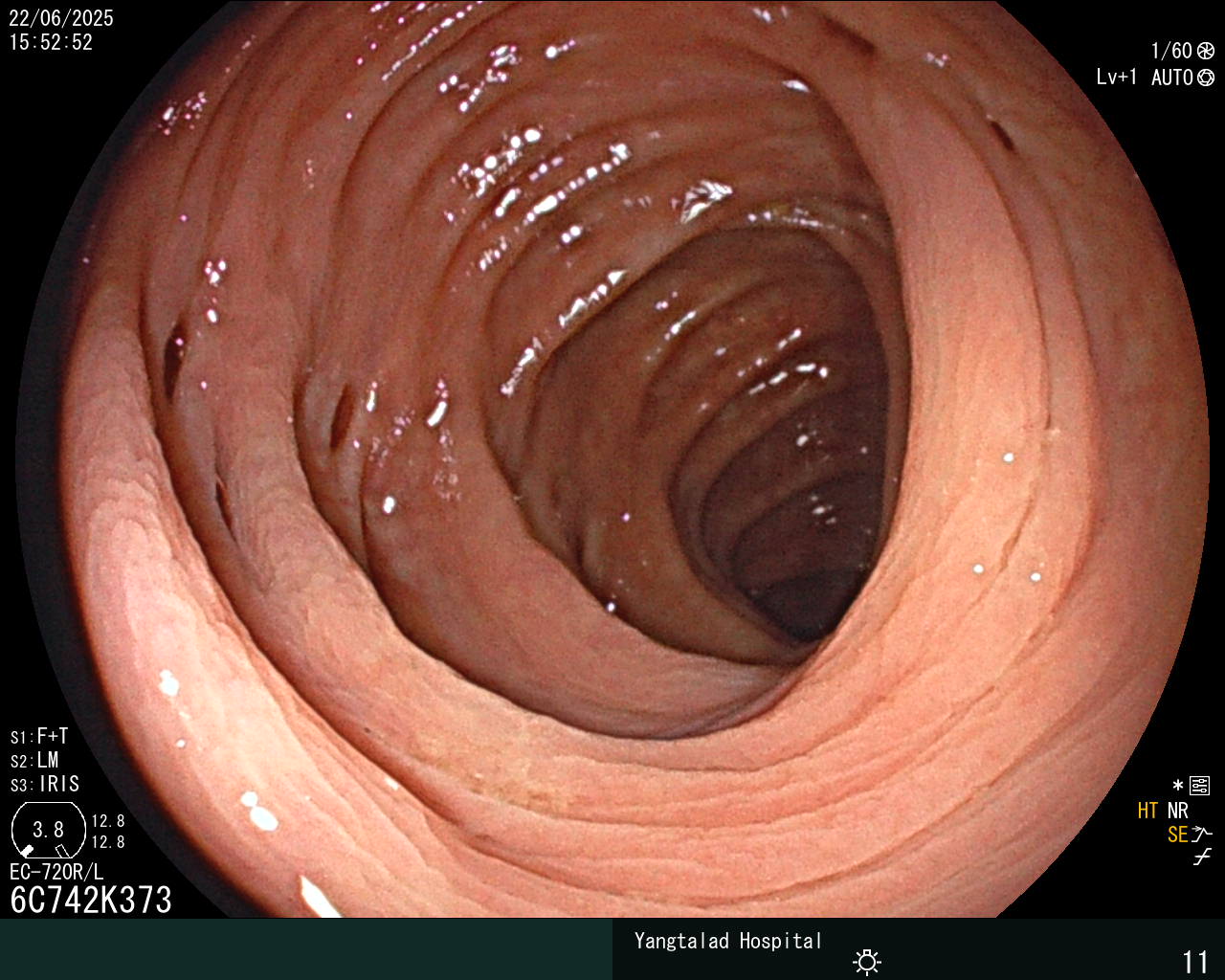Click the Lv+1 brightness level value
The height and width of the screenshot is (980, 1225).
click(1117, 78)
